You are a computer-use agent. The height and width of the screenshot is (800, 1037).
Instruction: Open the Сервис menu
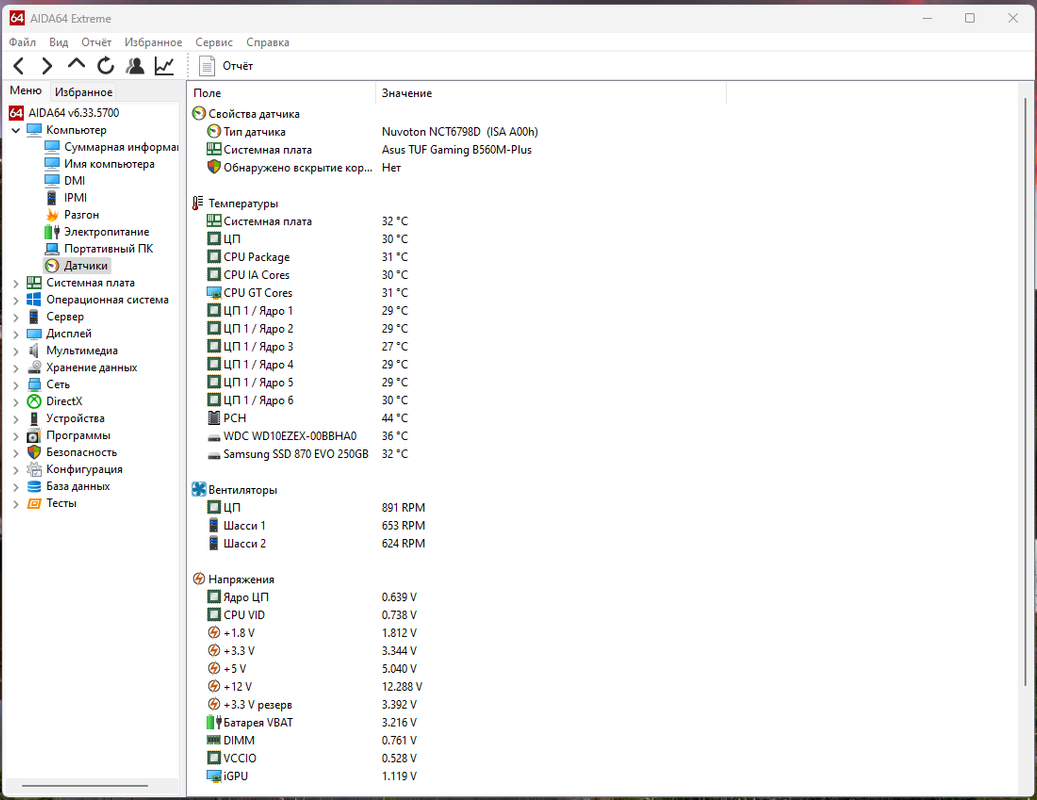point(214,42)
